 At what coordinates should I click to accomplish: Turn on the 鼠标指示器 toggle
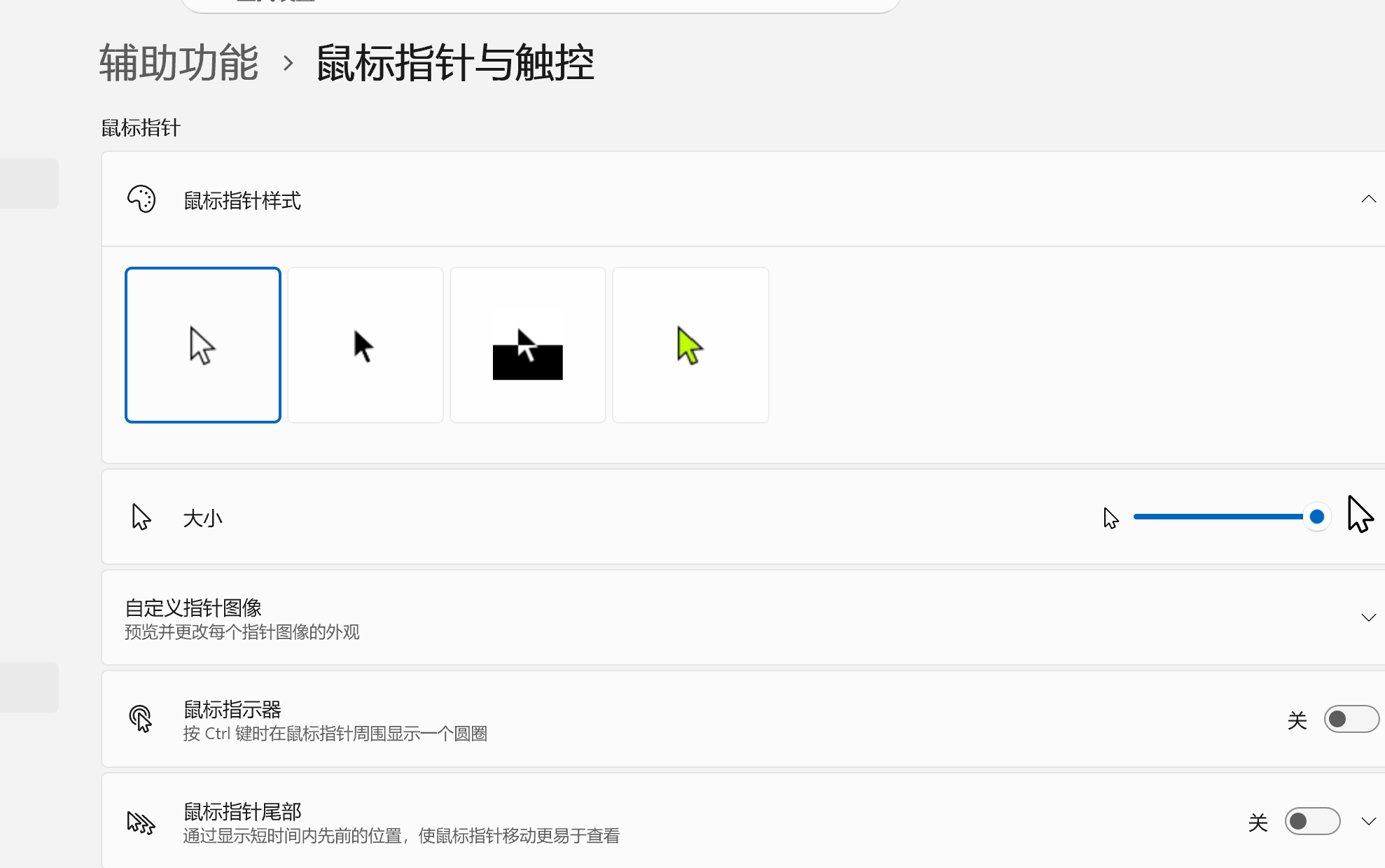(x=1351, y=719)
